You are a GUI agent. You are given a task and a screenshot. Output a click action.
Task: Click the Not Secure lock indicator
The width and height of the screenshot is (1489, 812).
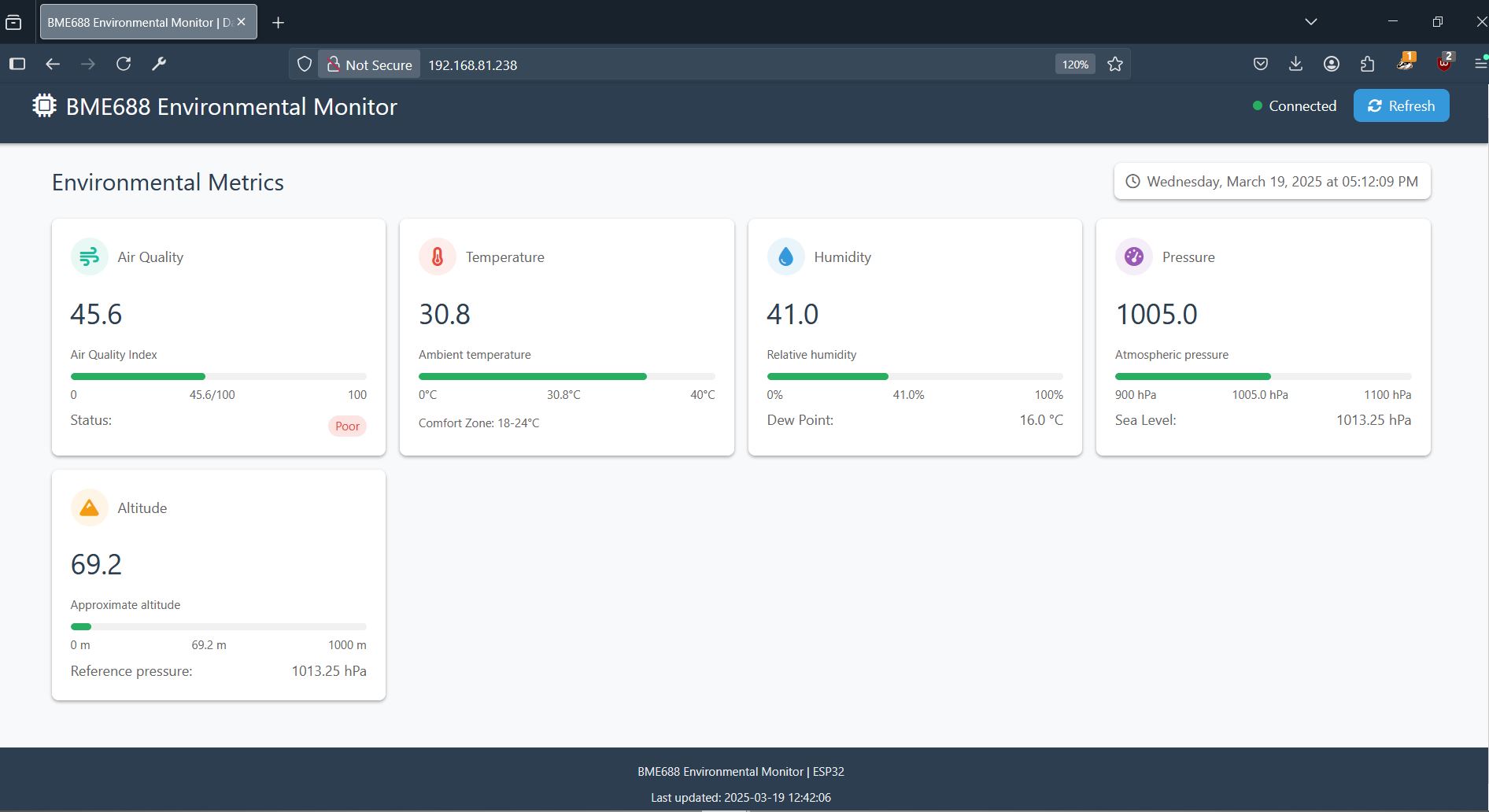point(369,65)
